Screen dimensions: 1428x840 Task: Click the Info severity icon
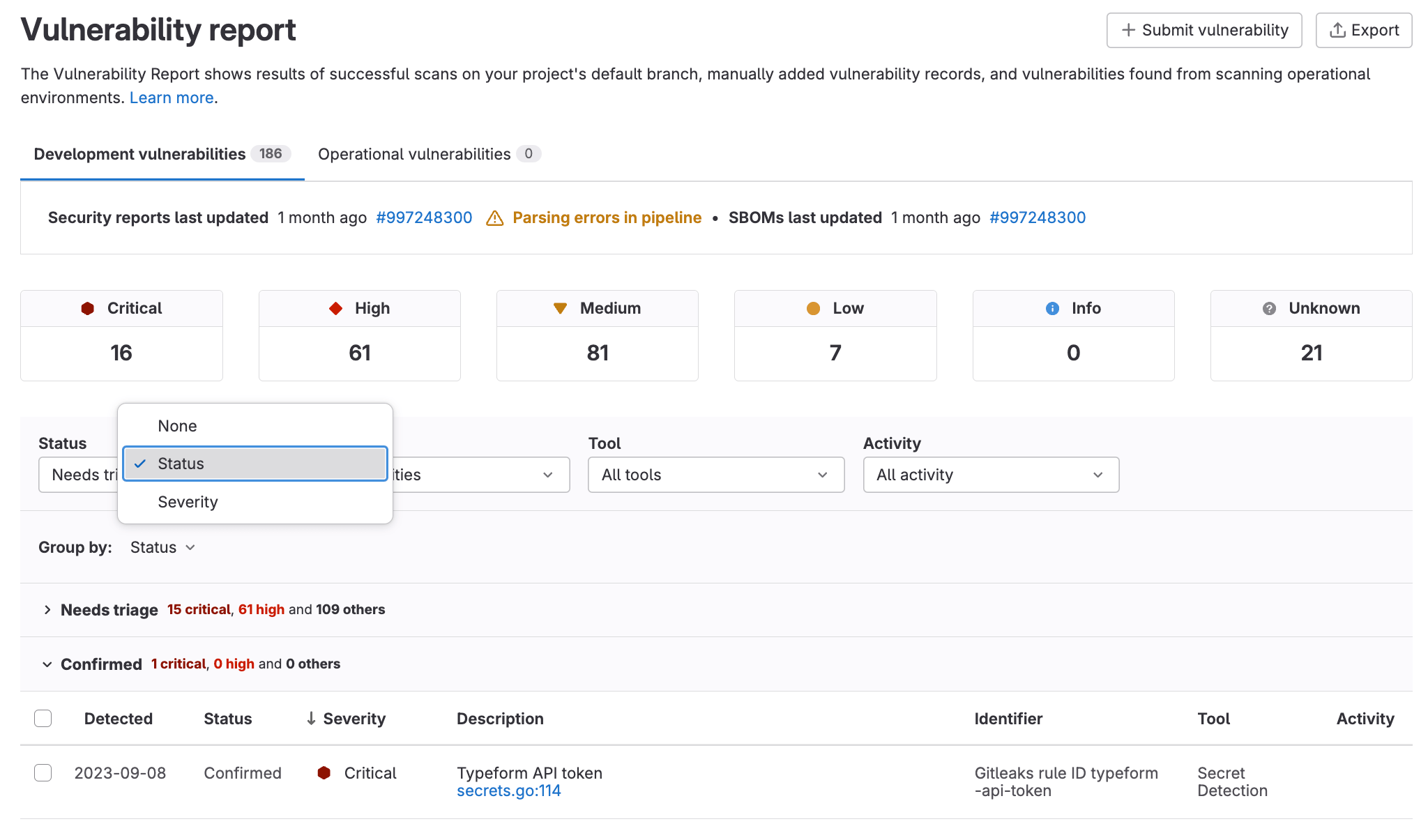coord(1051,307)
